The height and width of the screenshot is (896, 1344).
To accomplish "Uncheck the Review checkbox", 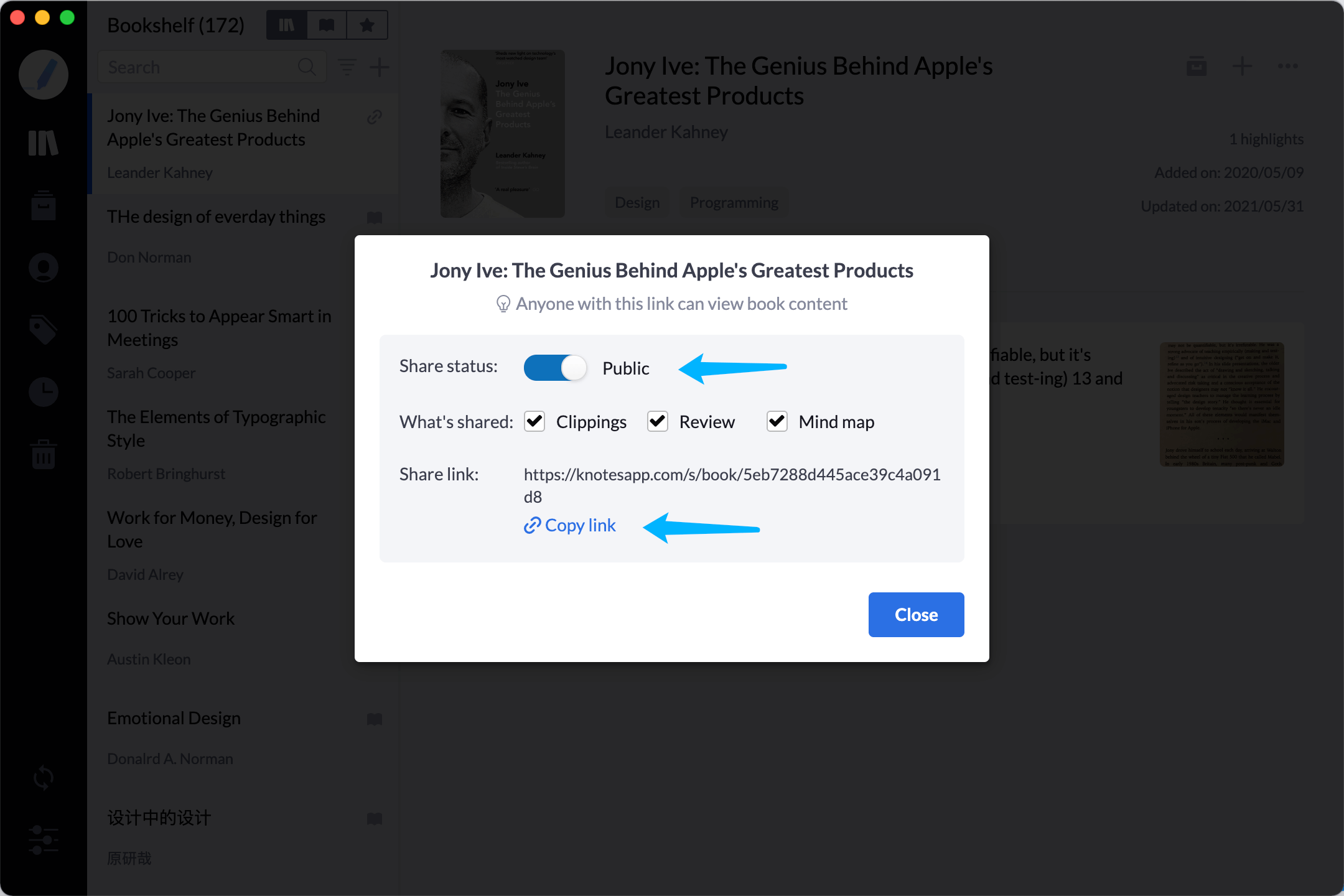I will point(658,421).
